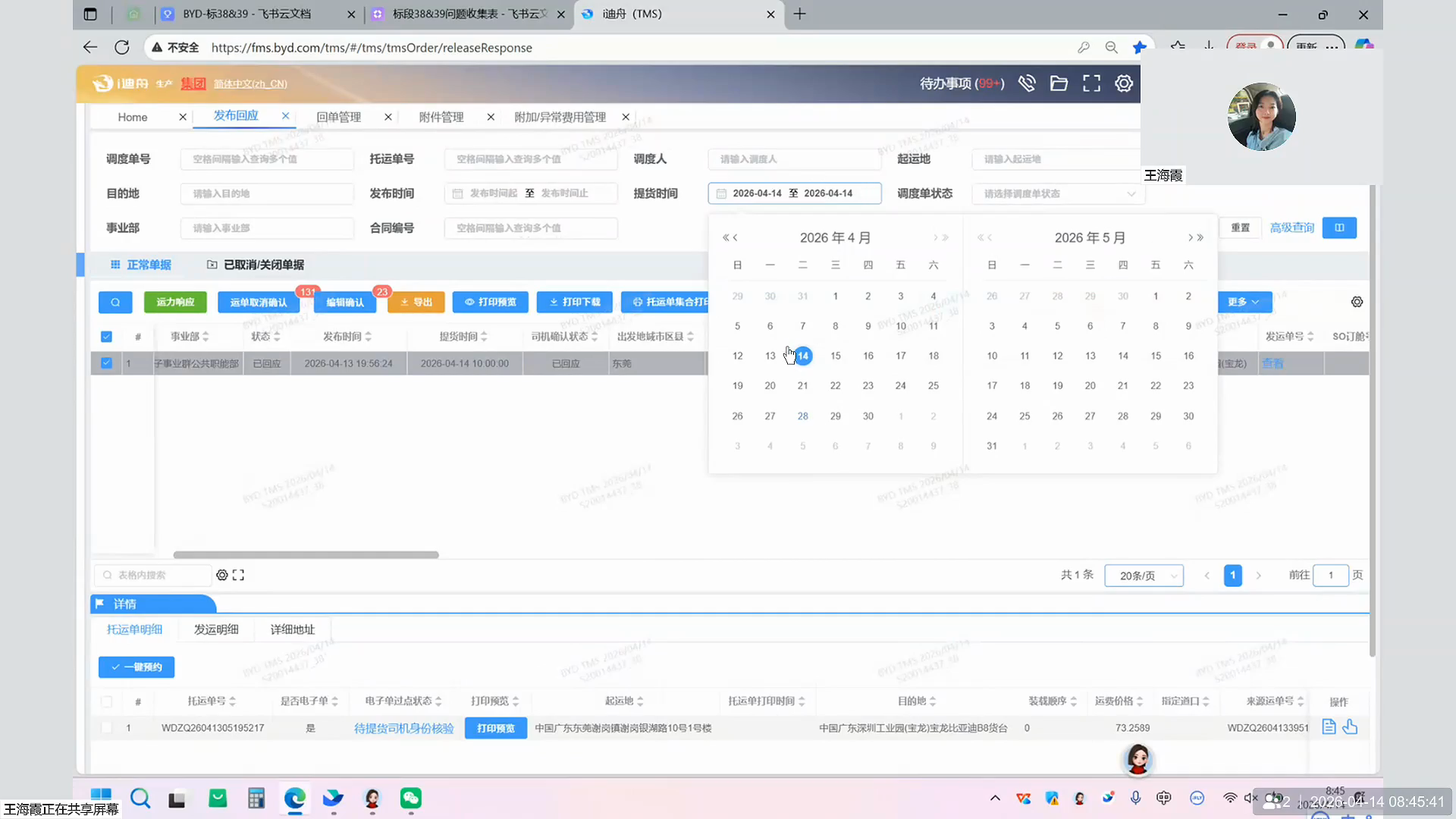
Task: Select the 发运明细 detail tab
Action: pyautogui.click(x=216, y=629)
